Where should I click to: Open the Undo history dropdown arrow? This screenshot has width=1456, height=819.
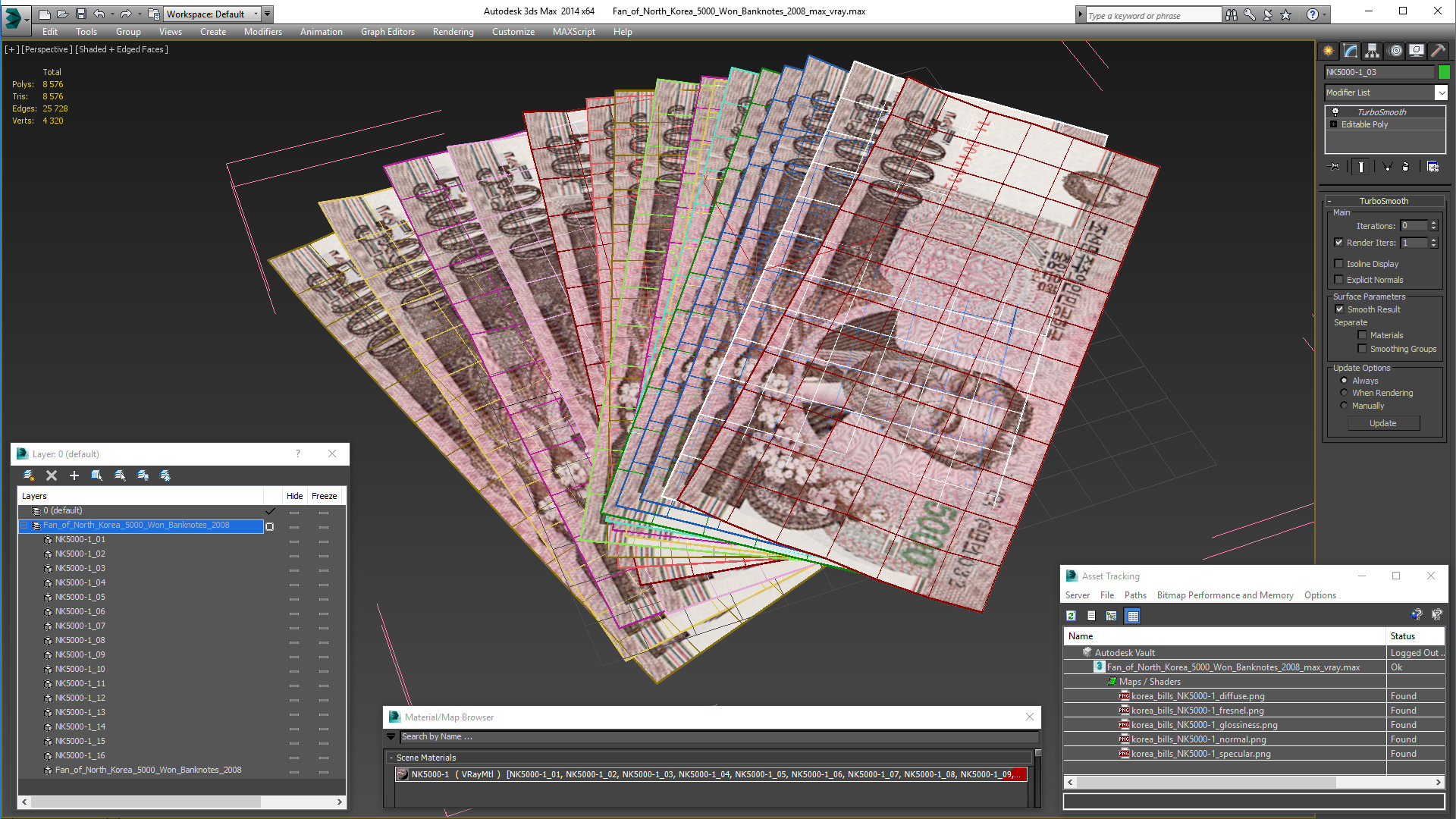[112, 14]
